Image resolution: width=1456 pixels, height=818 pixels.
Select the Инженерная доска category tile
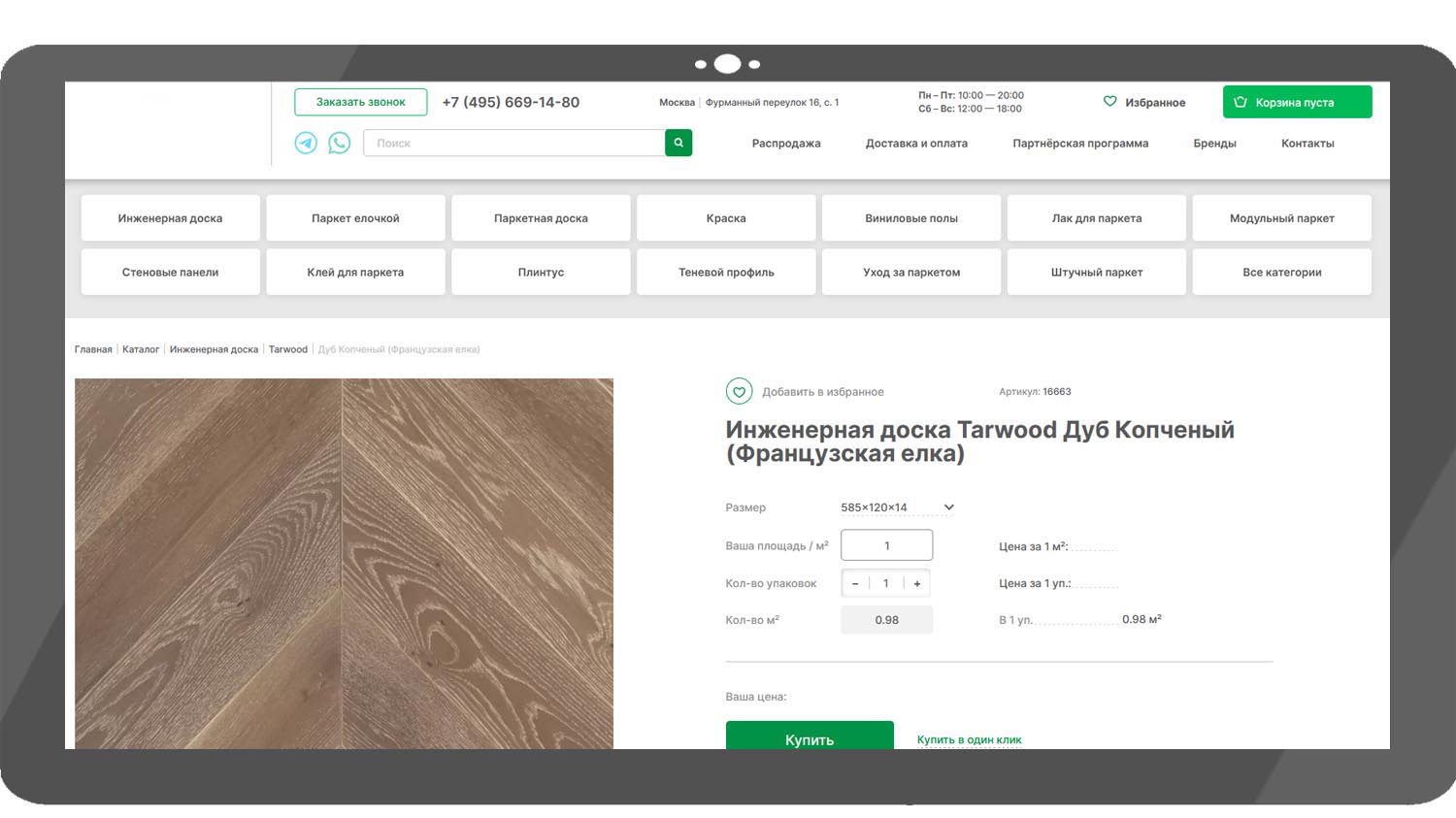click(170, 218)
